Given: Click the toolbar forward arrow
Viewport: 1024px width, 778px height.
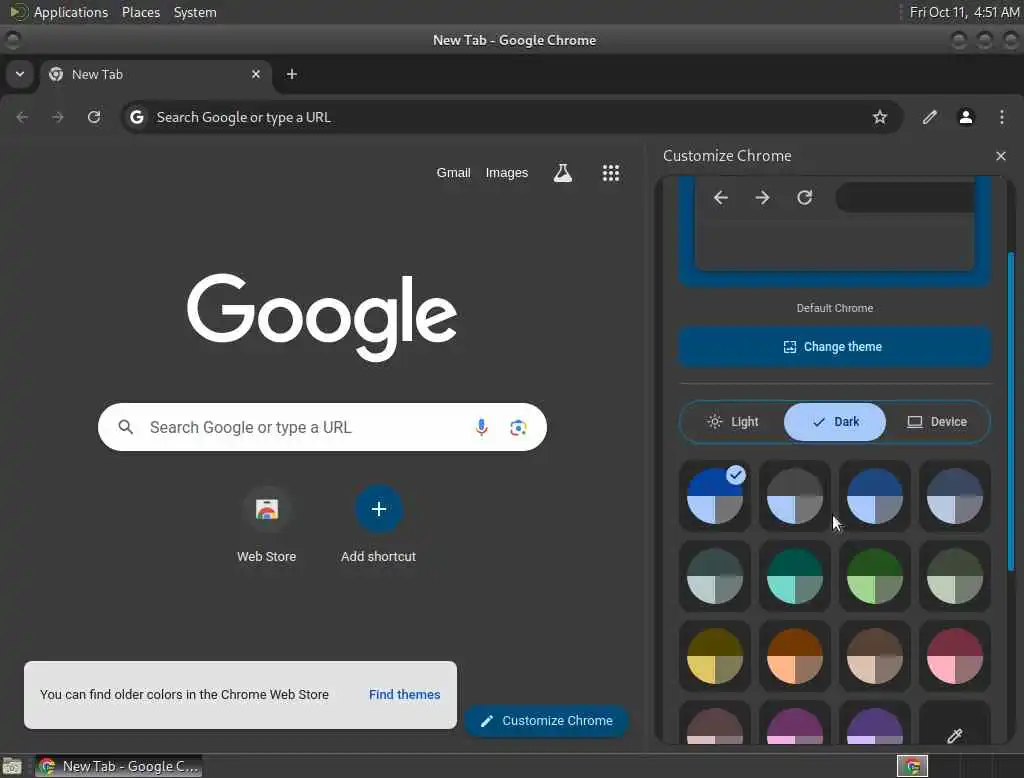Looking at the screenshot, I should tap(58, 117).
